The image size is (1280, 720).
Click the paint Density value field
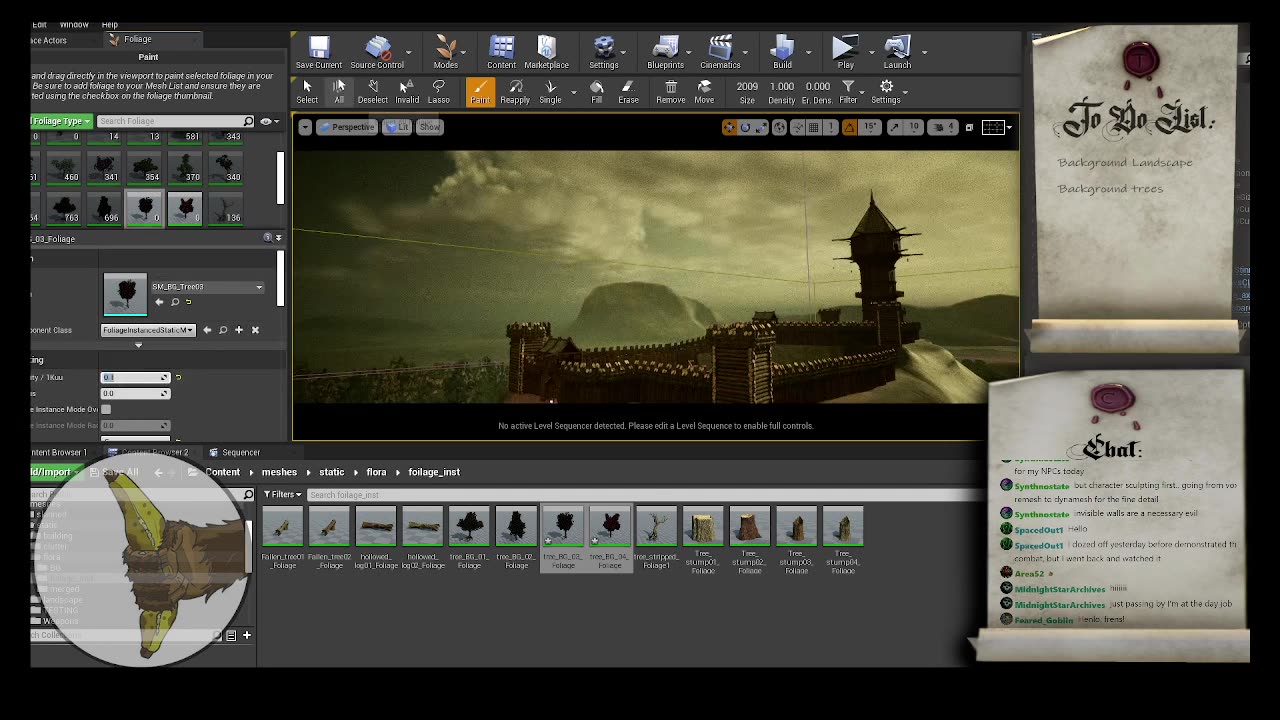pos(782,87)
